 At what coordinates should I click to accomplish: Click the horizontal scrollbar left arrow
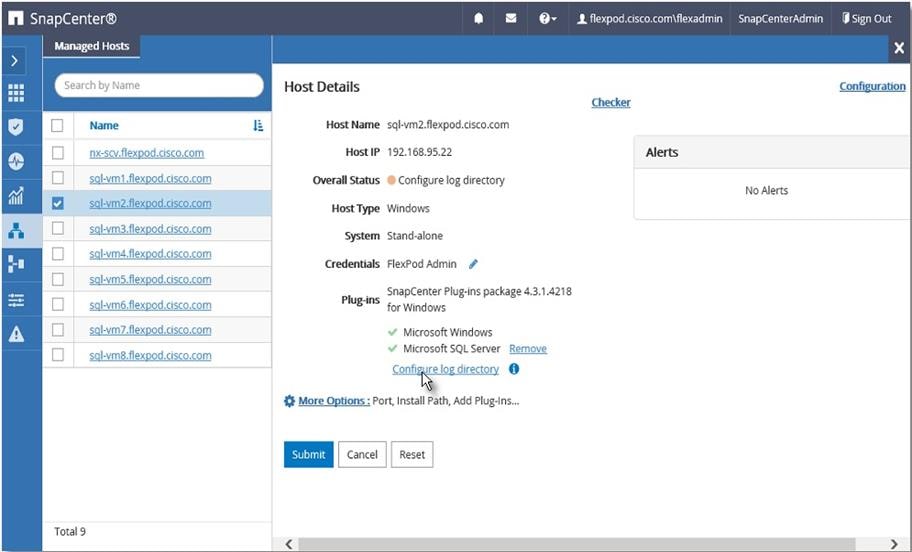click(x=289, y=544)
